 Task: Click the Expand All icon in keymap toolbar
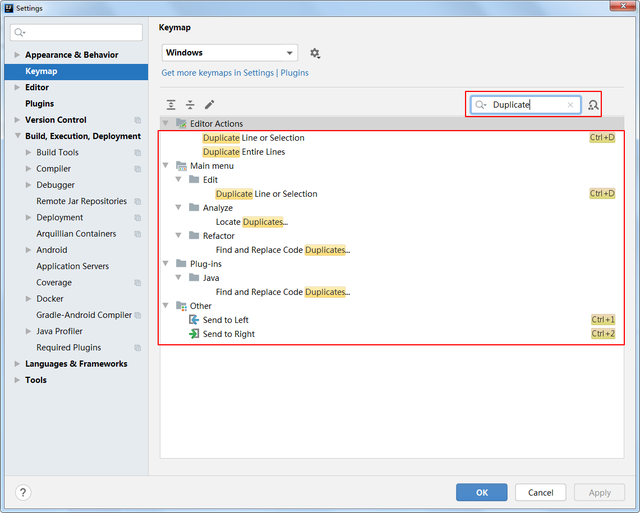(x=171, y=105)
